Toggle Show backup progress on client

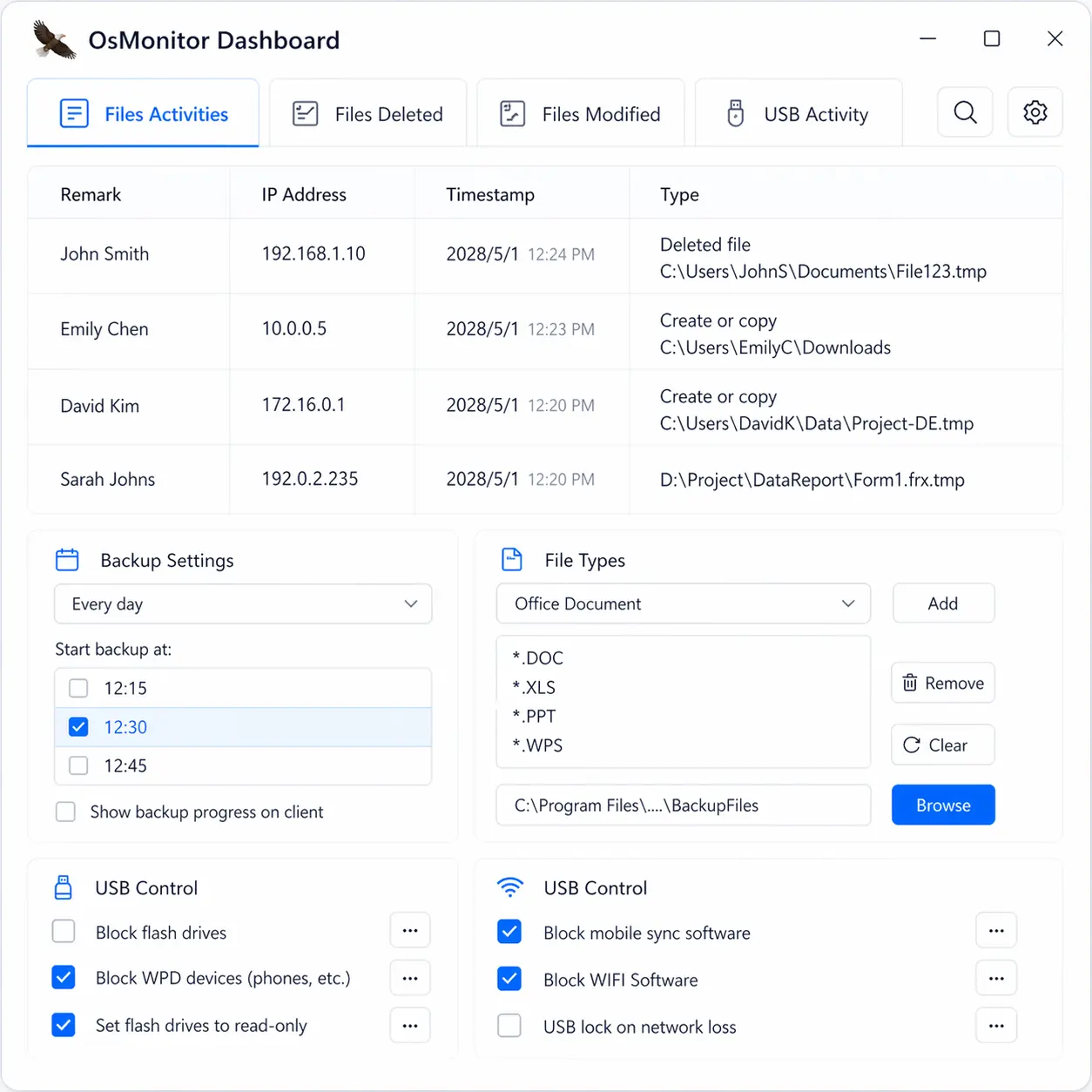65,812
